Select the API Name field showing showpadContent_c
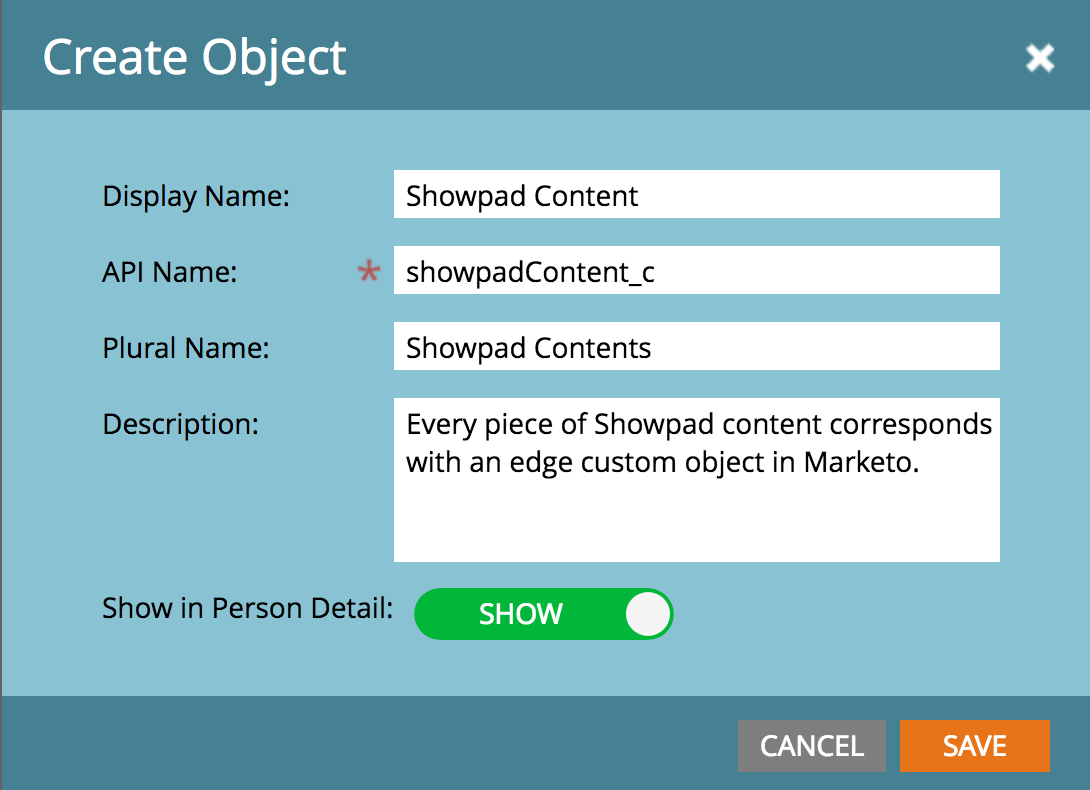Viewport: 1090px width, 790px height. 697,270
